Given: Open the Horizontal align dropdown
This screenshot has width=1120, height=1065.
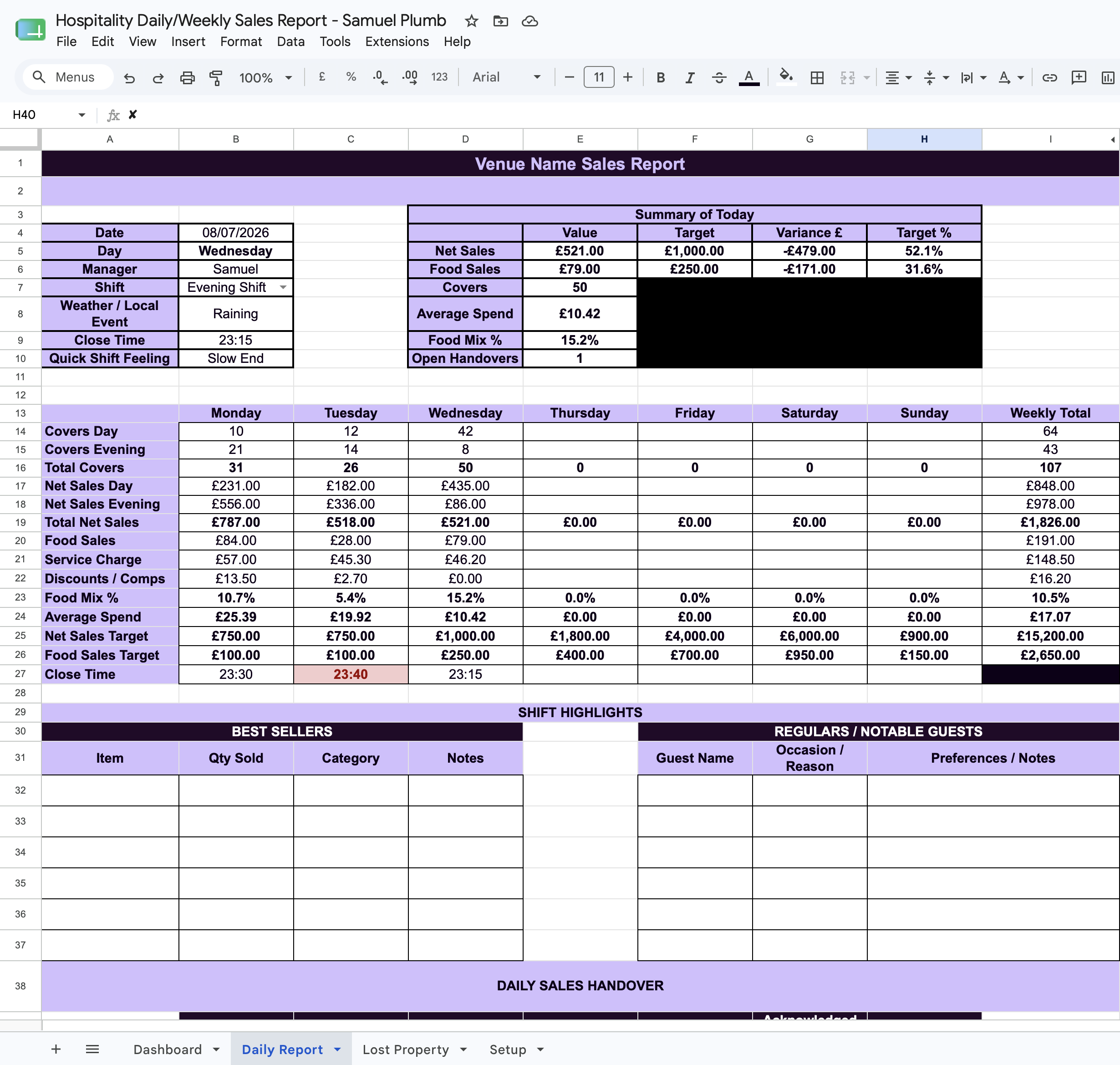Looking at the screenshot, I should tap(899, 77).
